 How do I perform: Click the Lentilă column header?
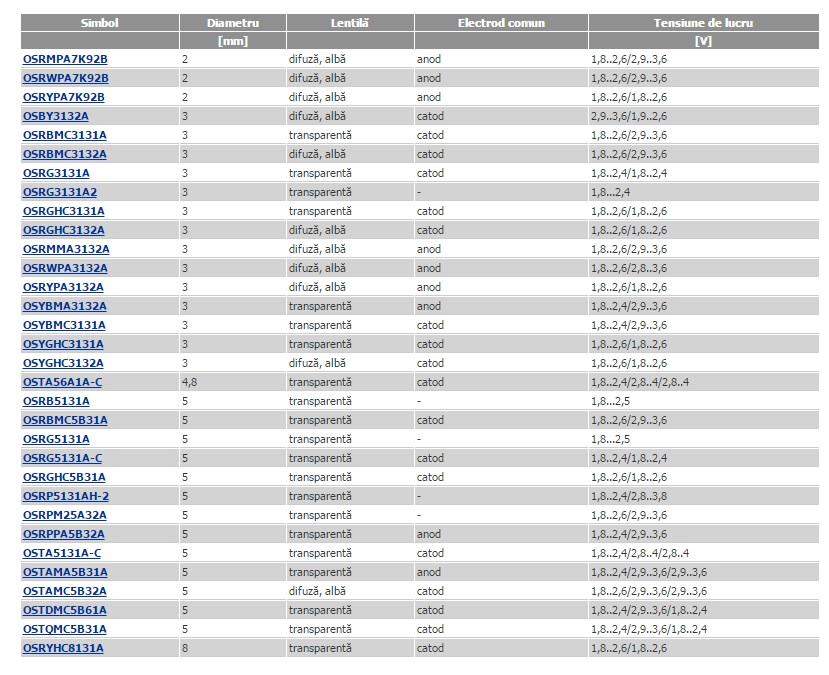pos(349,23)
